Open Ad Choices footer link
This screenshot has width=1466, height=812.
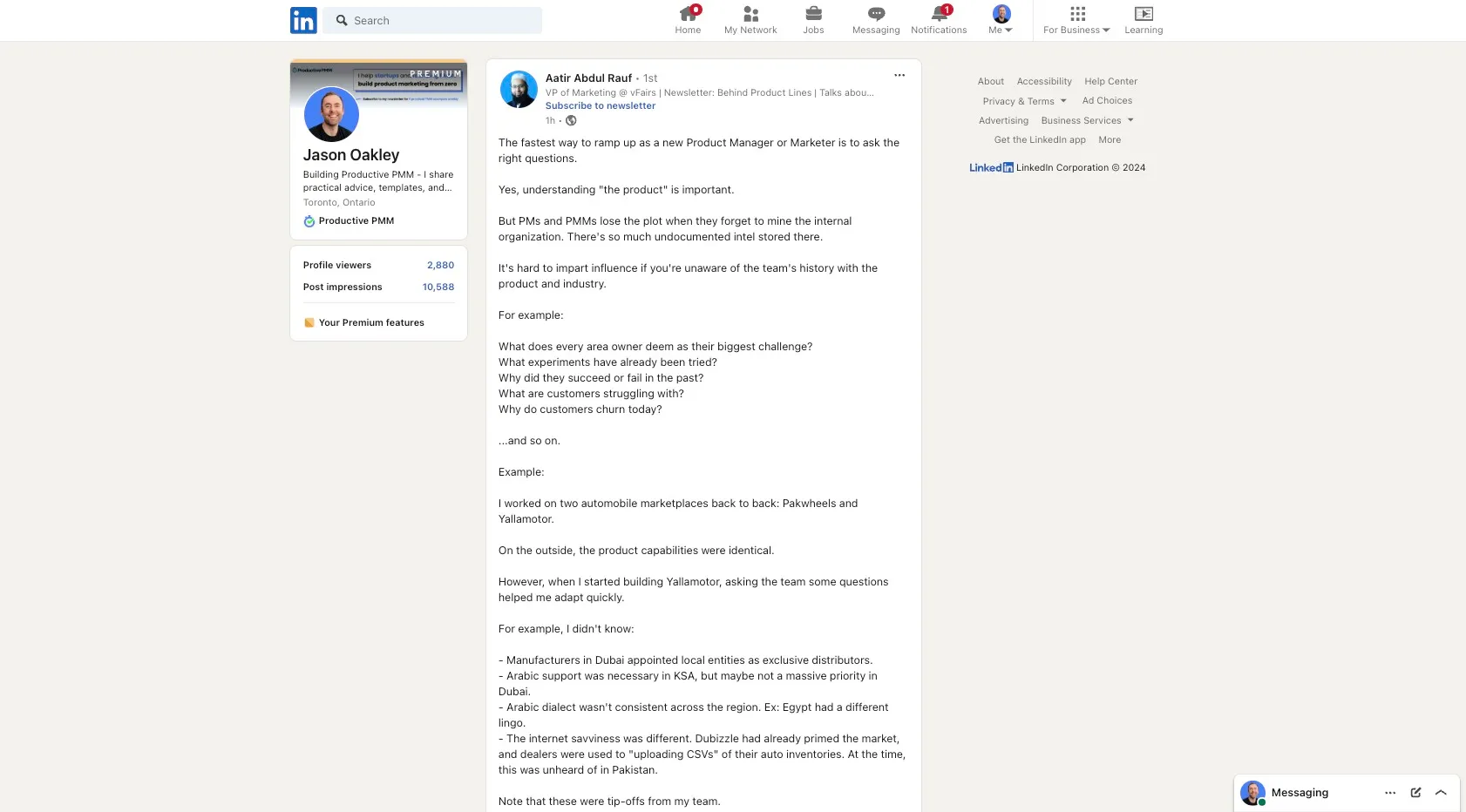point(1108,101)
